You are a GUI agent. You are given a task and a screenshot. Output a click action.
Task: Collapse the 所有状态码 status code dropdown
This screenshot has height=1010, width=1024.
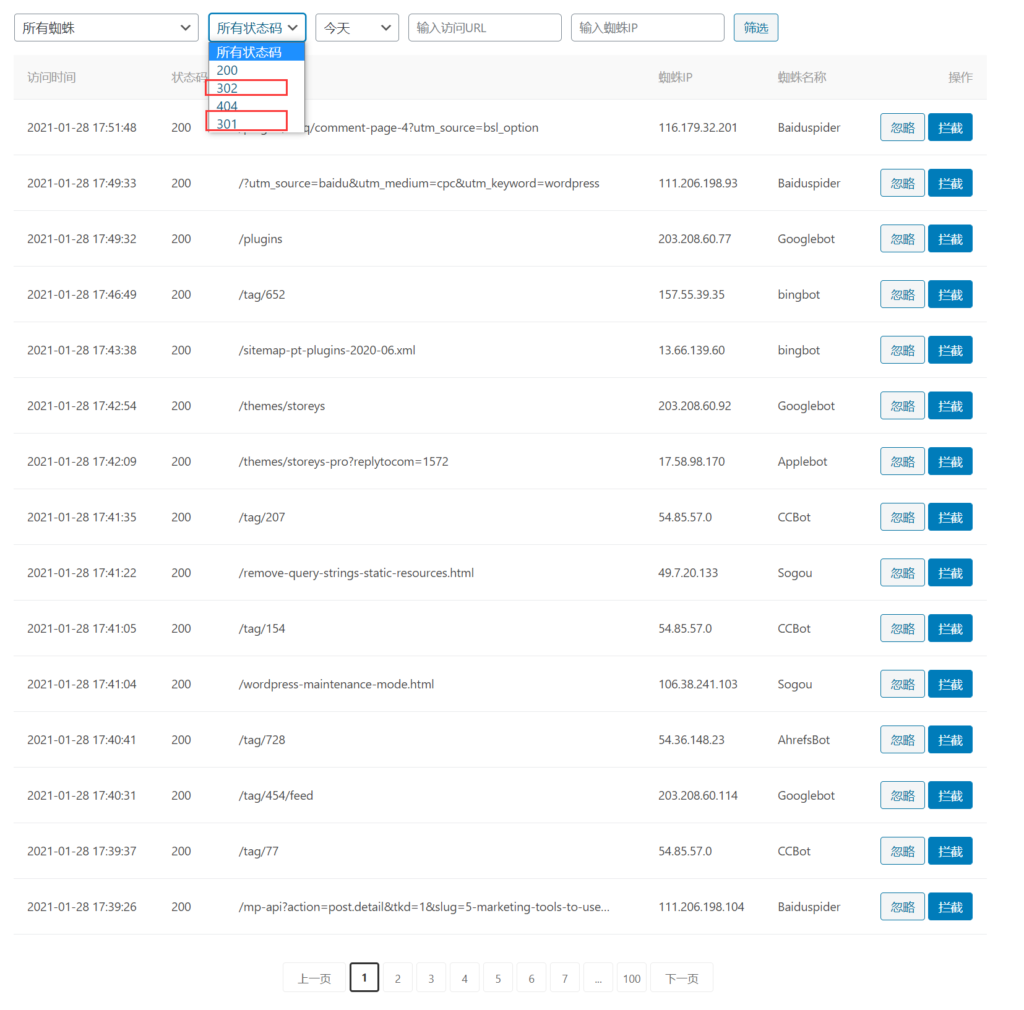click(x=257, y=28)
